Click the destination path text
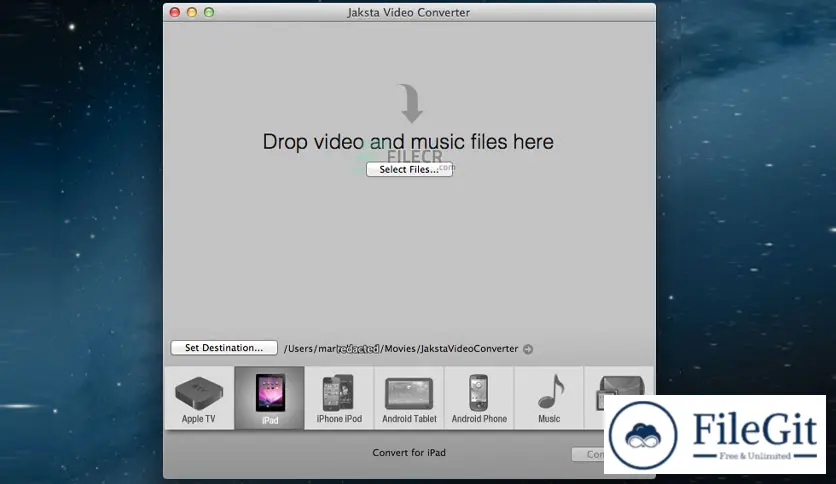Viewport: 836px width, 484px height. point(401,349)
